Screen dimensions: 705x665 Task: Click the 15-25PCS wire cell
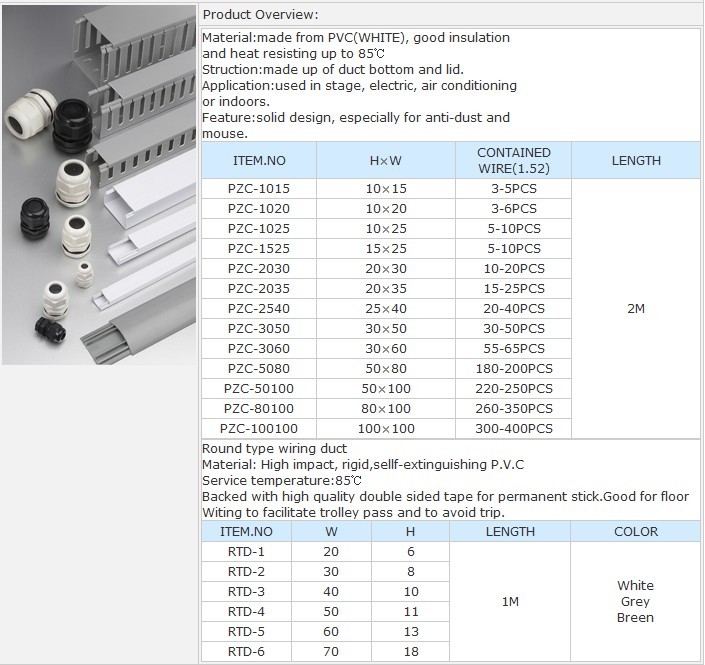513,289
